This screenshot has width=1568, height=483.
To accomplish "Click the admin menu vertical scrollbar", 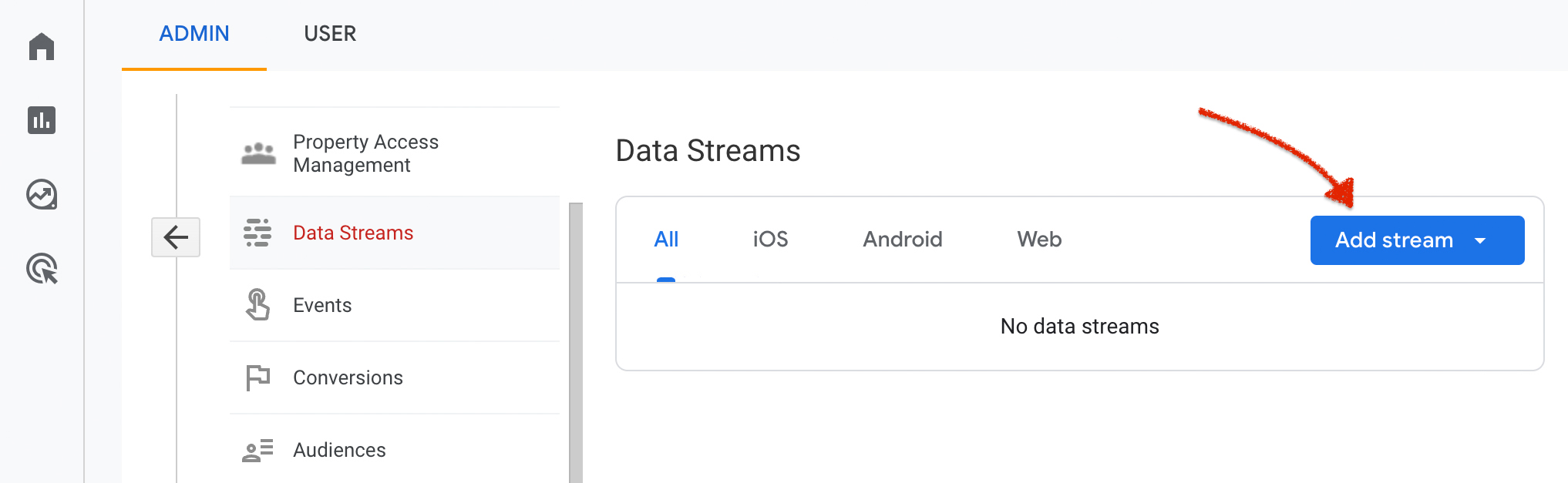I will 576,343.
